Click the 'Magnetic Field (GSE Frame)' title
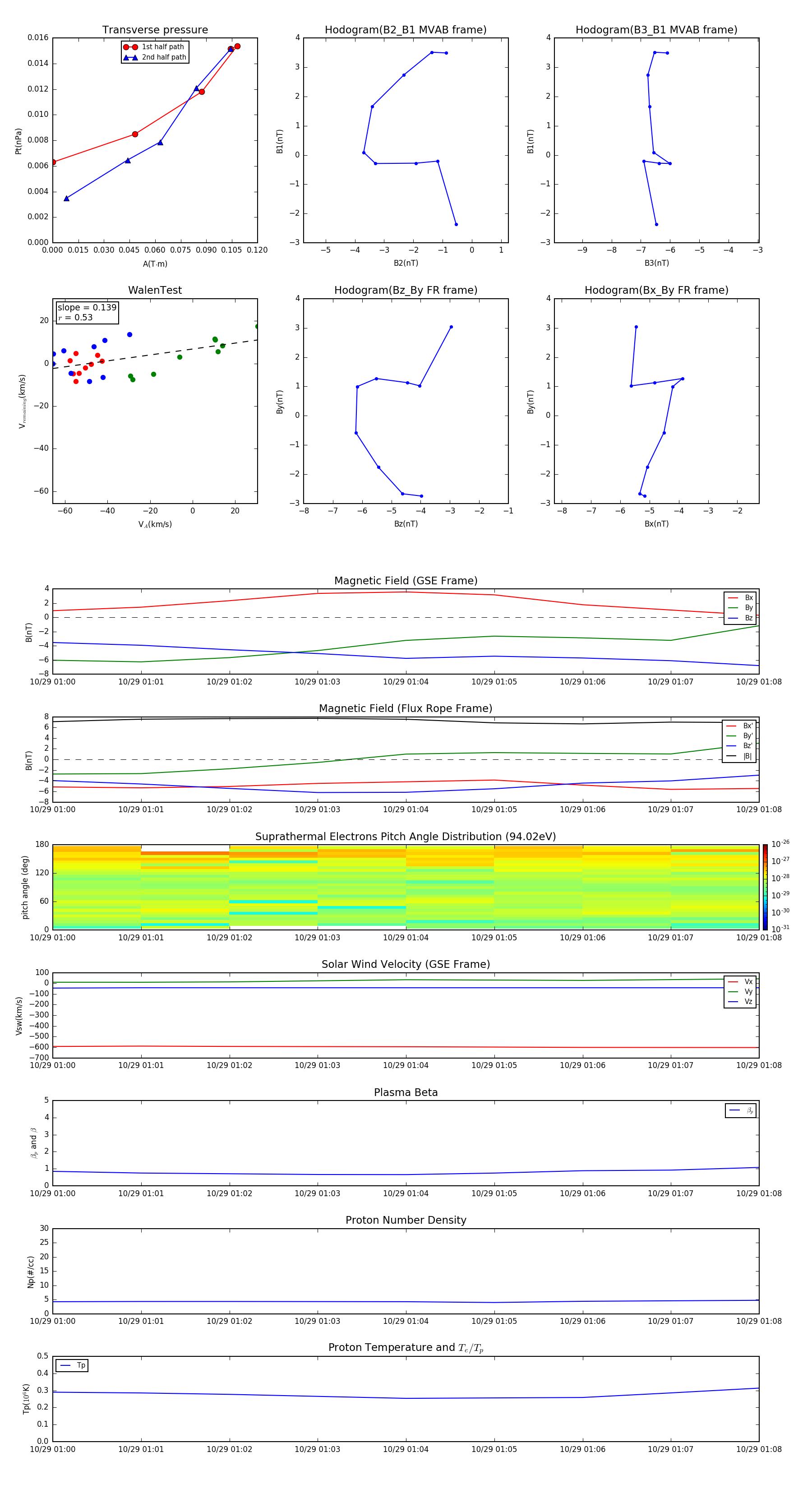Screen dimensions: 812x1489 [406, 581]
